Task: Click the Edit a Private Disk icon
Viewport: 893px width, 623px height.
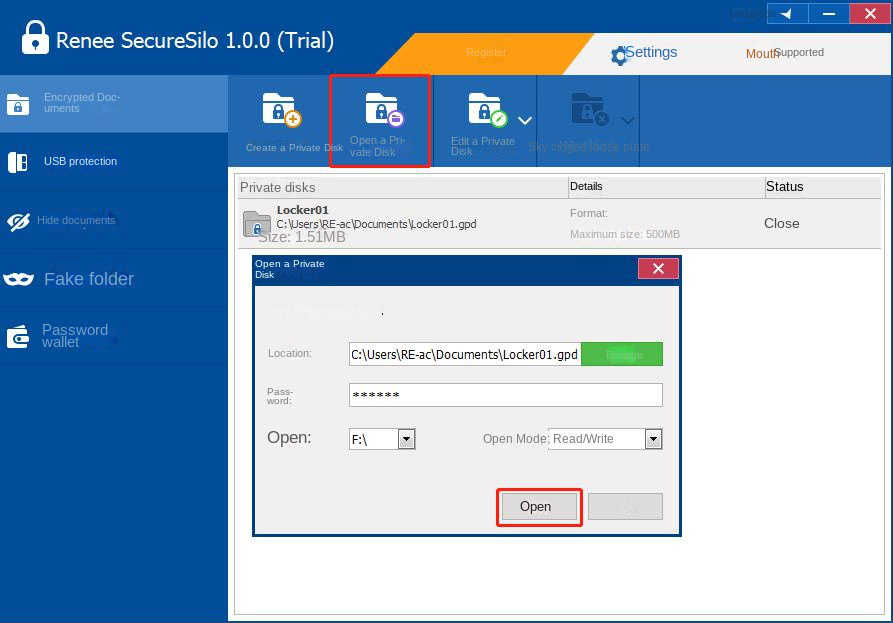Action: coord(487,110)
